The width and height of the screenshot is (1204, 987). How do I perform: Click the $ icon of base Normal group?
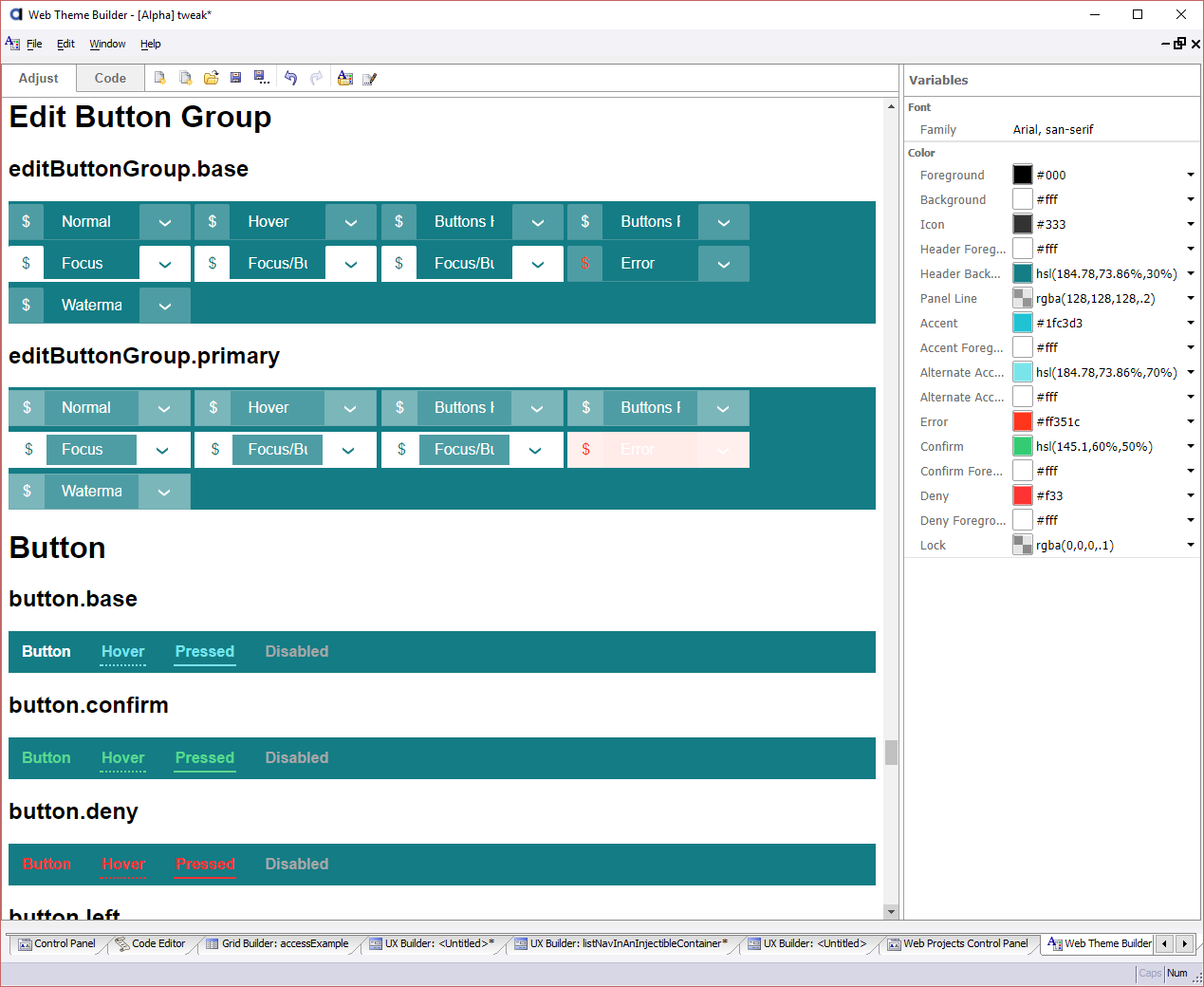click(x=27, y=221)
